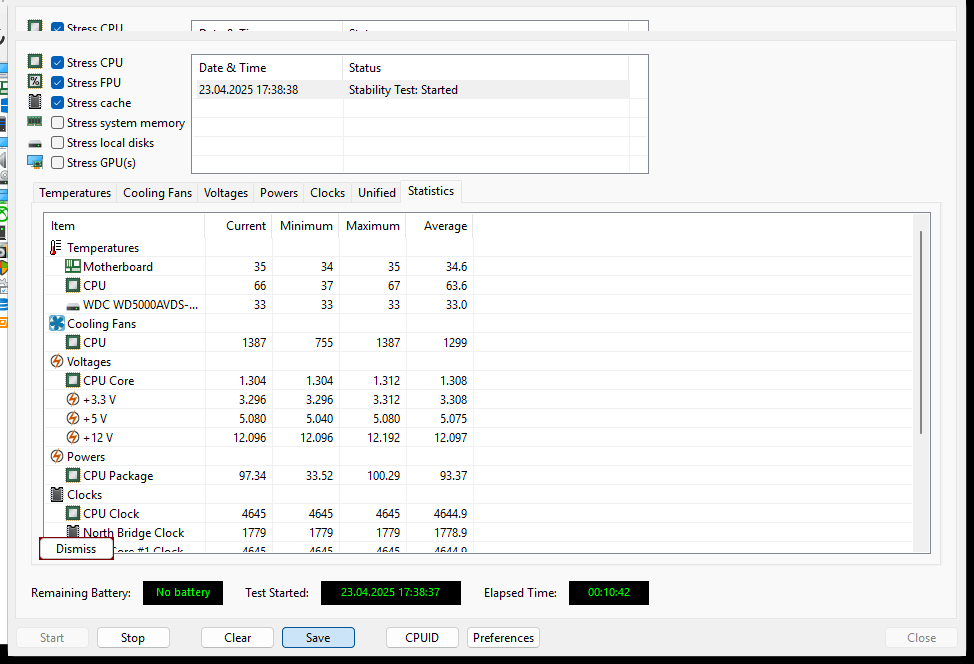Open the Cooling Fans tab
The height and width of the screenshot is (664, 974).
157,193
